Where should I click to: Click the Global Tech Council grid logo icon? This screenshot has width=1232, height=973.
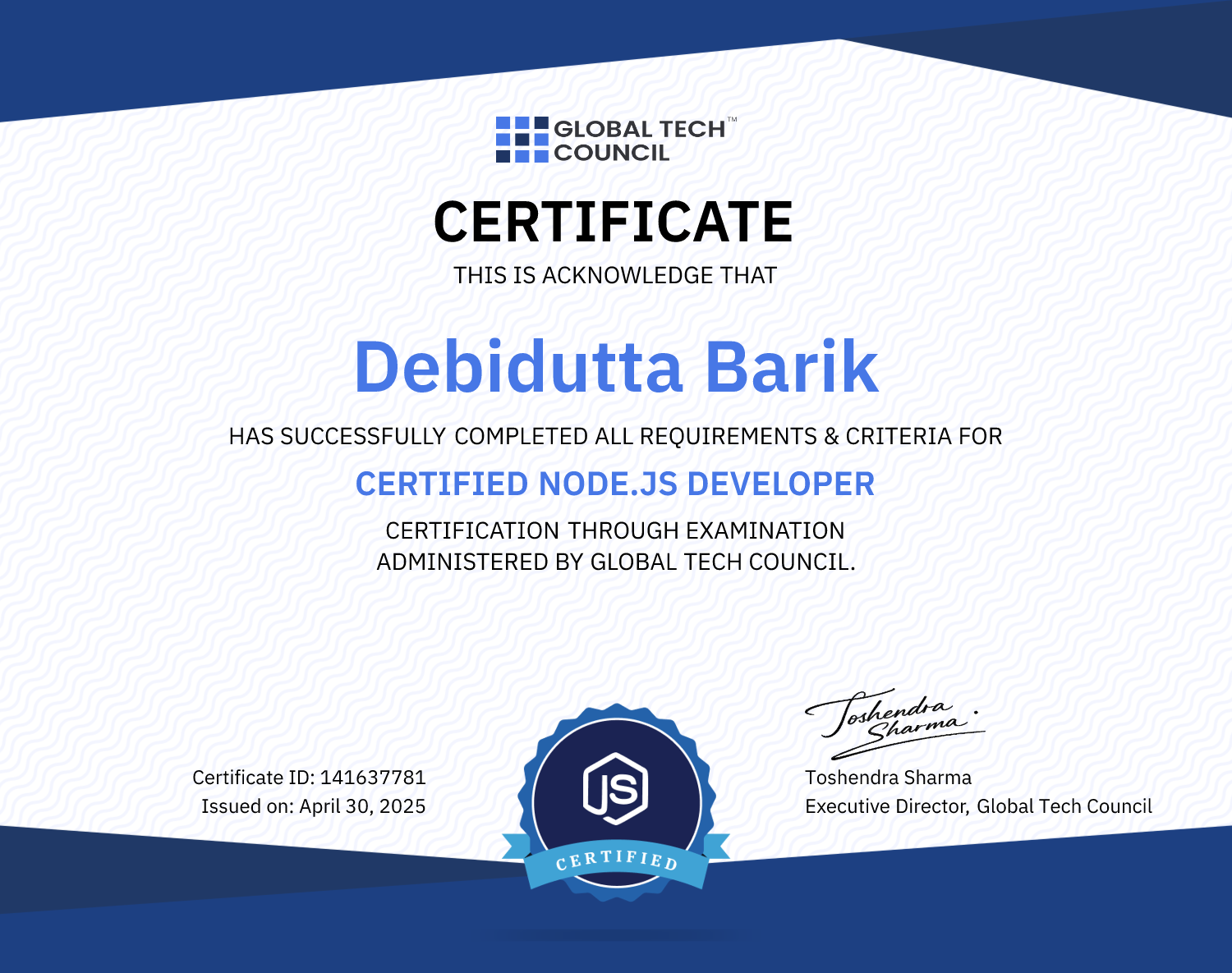pyautogui.click(x=522, y=140)
